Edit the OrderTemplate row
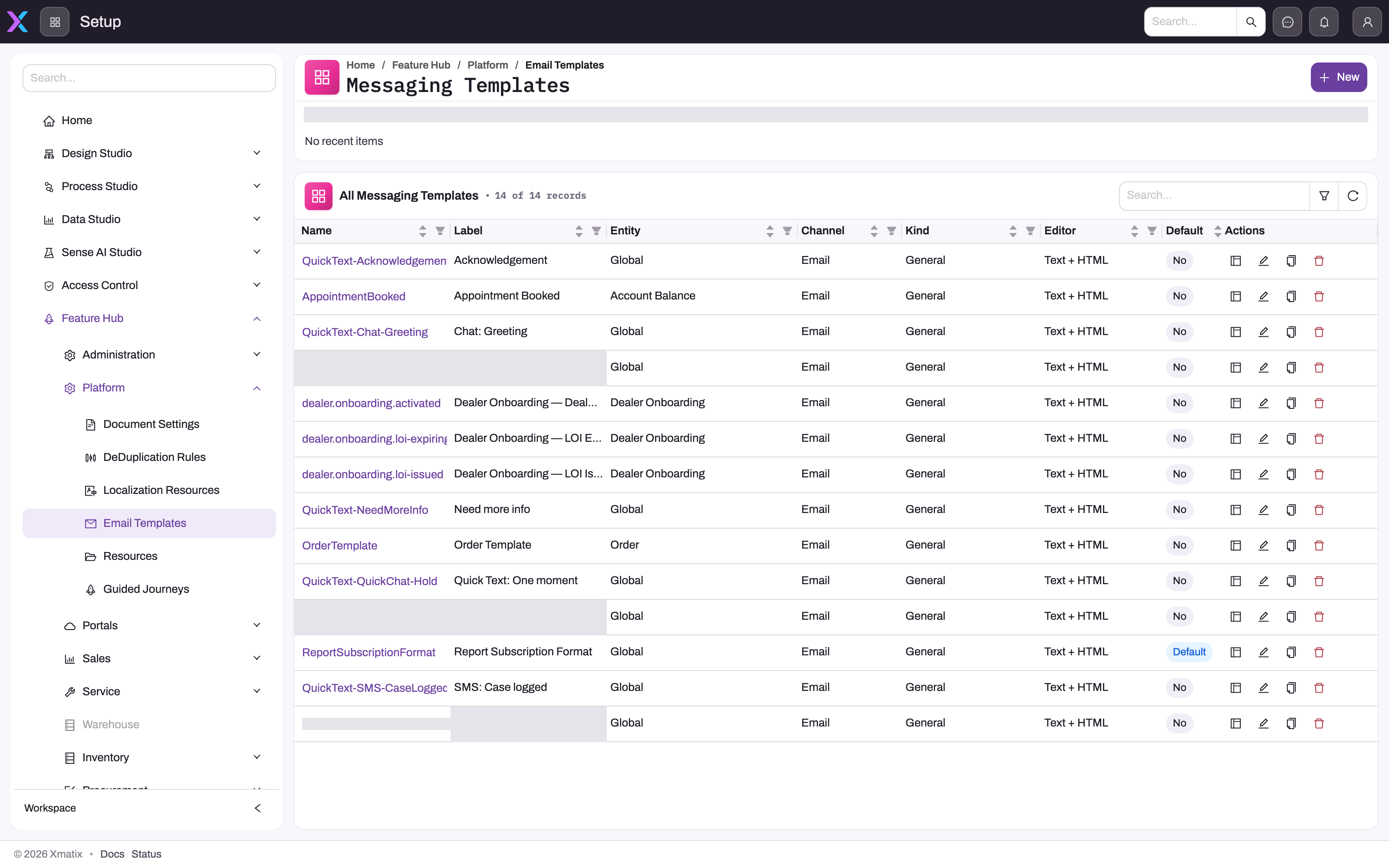This screenshot has width=1389, height=868. [x=1263, y=546]
